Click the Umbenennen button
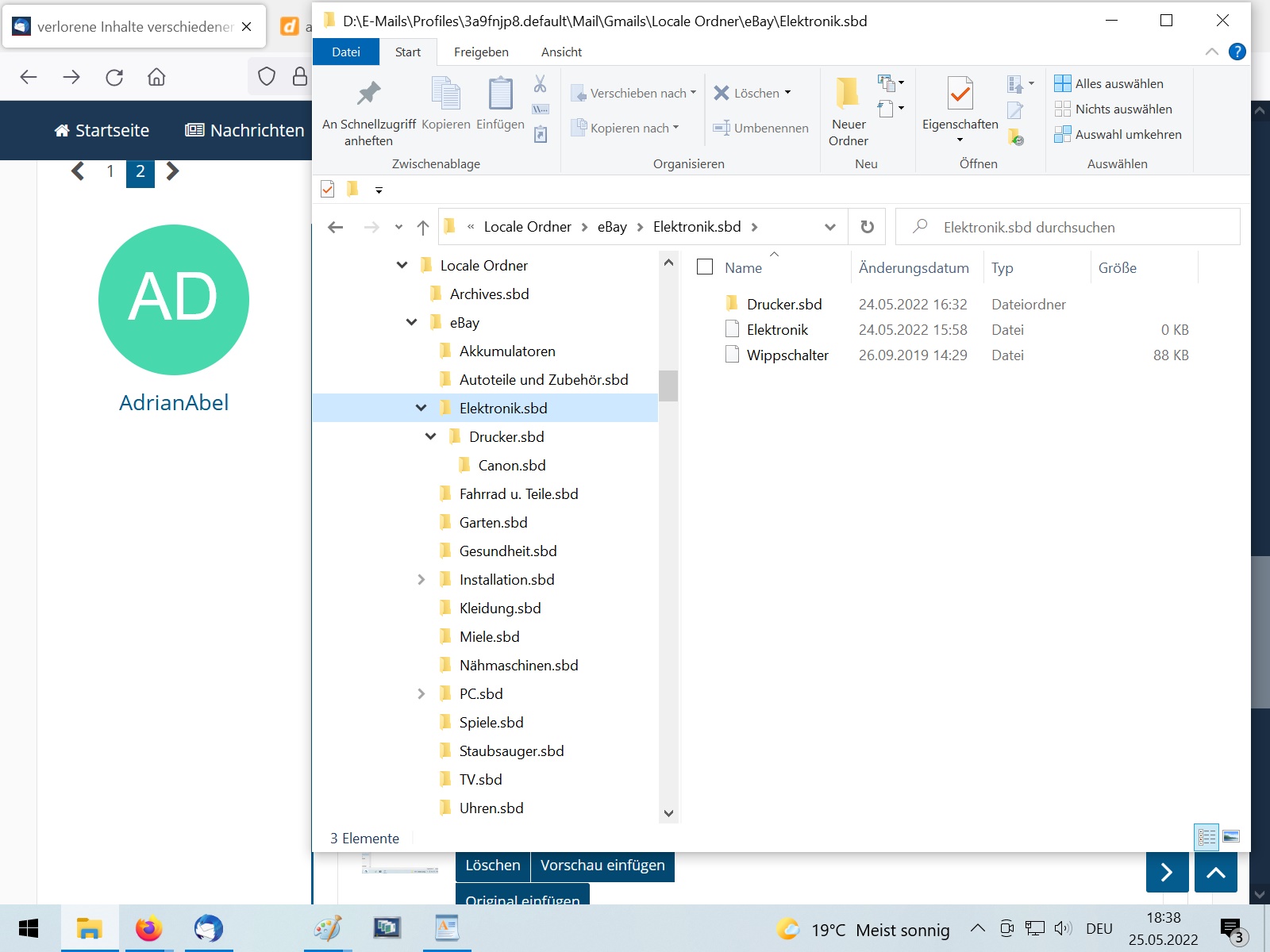 tap(761, 128)
